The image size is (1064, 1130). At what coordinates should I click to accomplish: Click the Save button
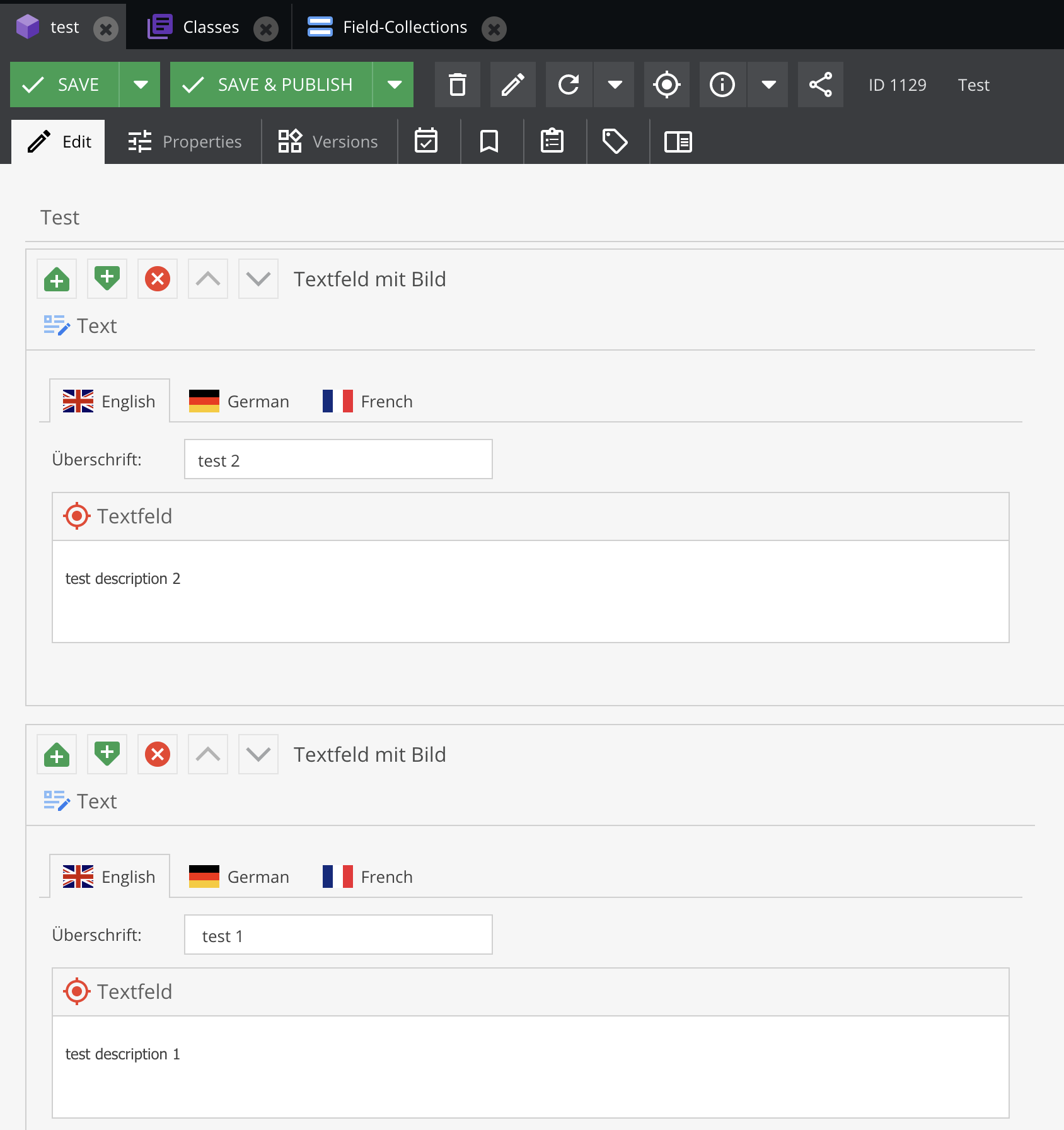pos(64,84)
